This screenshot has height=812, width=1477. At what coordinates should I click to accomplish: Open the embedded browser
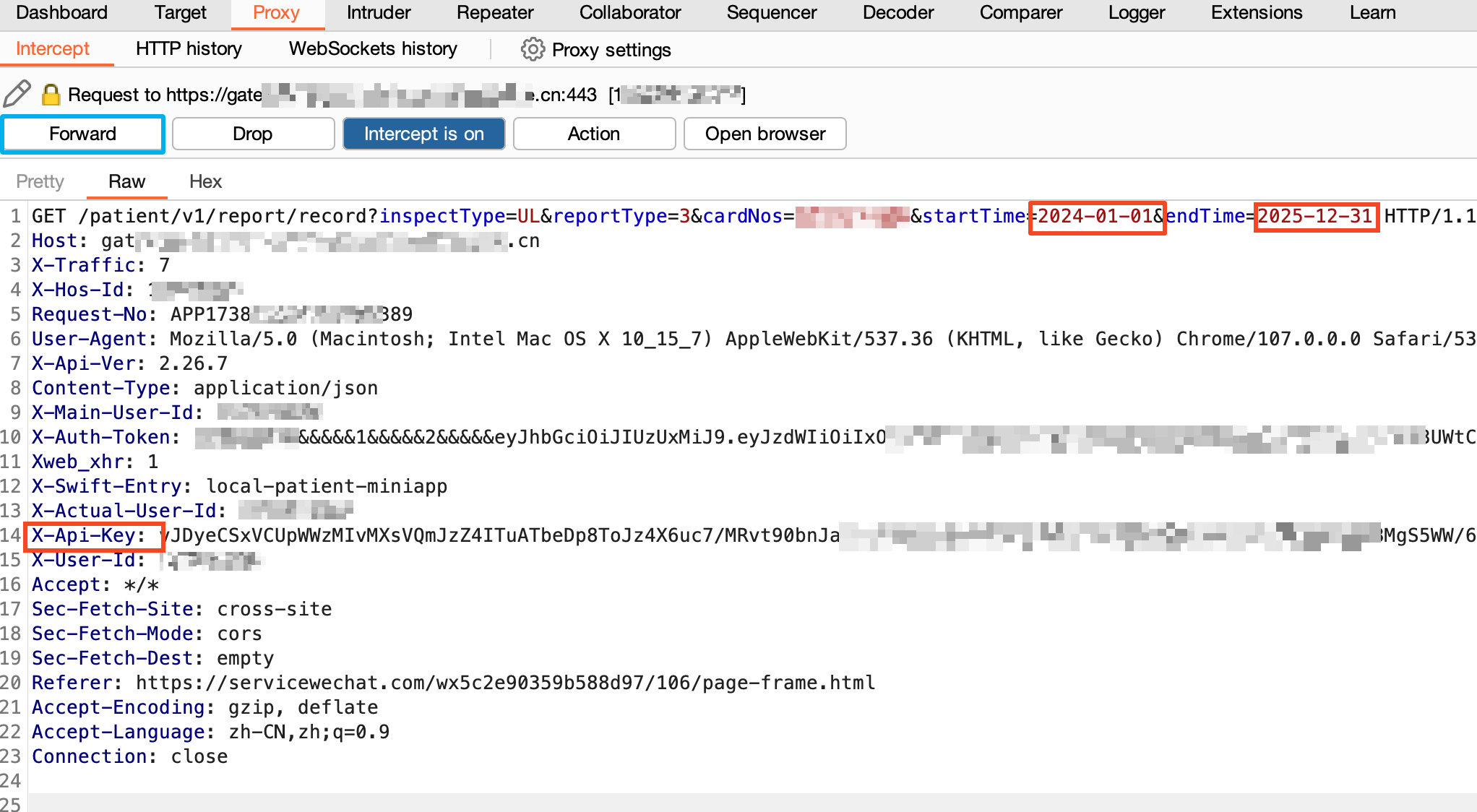(x=765, y=134)
